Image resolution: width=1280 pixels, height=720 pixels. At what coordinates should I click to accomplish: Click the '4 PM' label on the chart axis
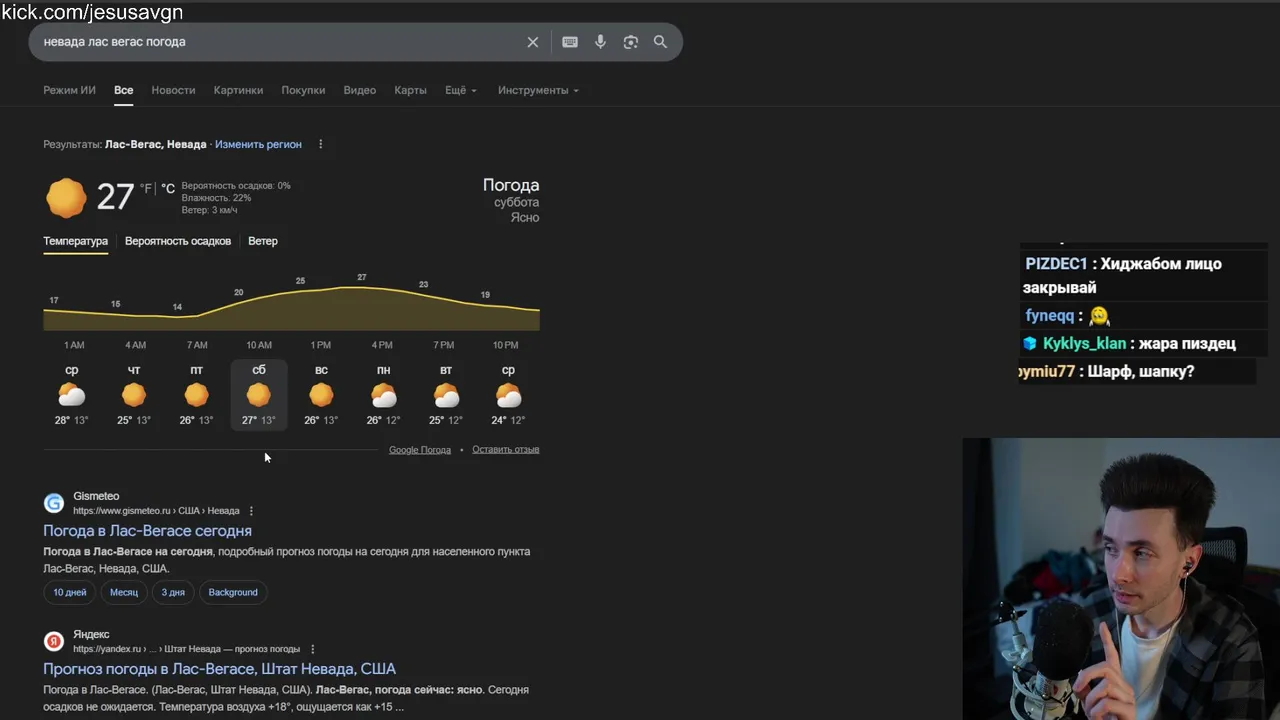coord(382,345)
